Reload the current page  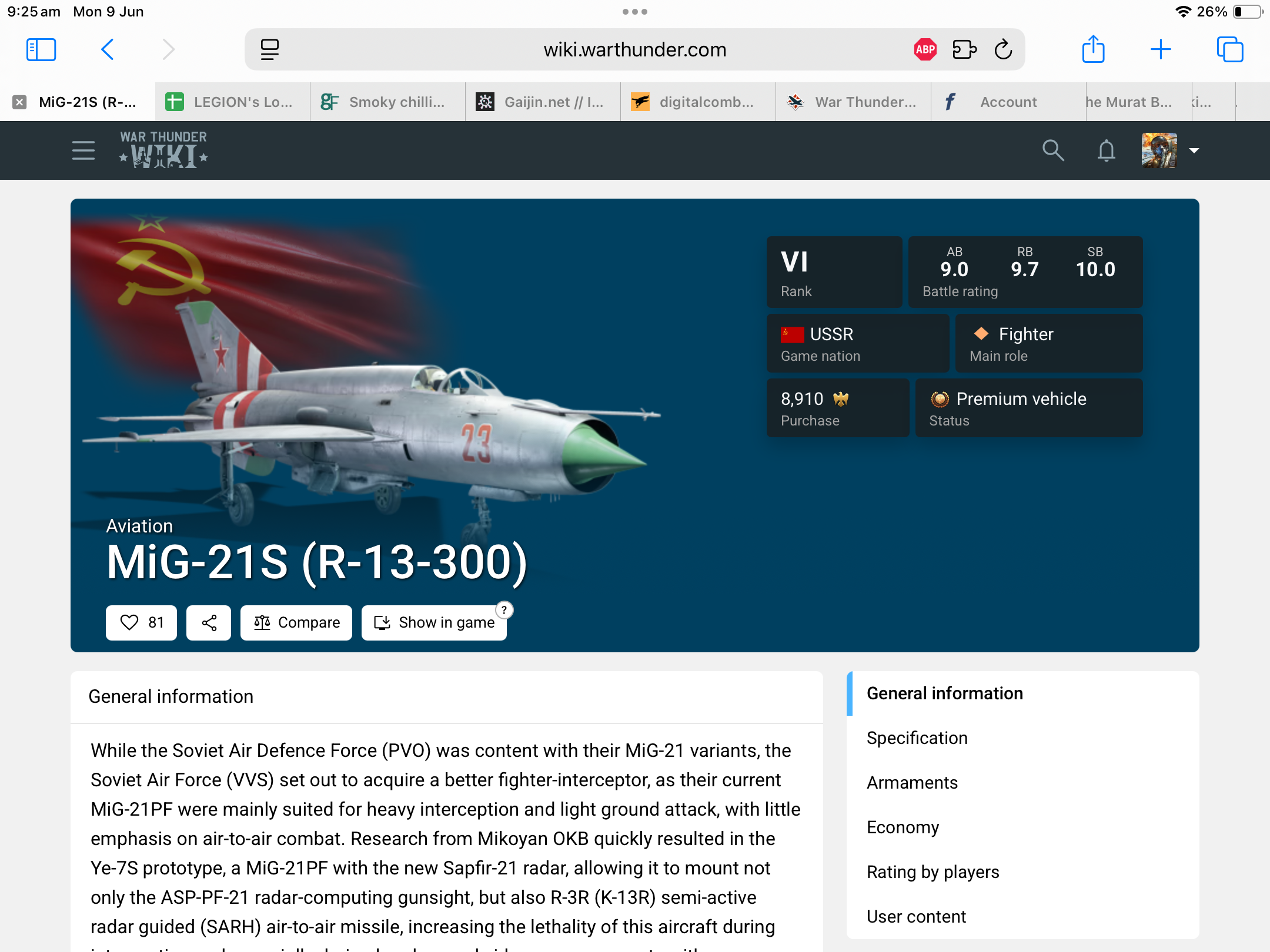1004,49
